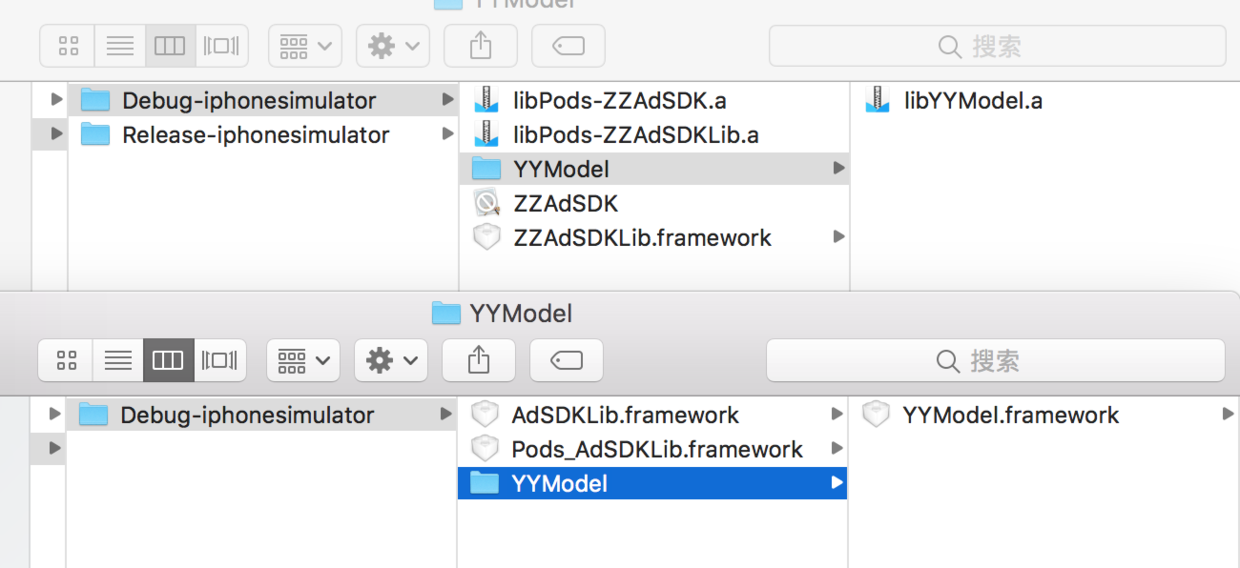
Task: Click share button in YYModel window toolbar
Action: tap(479, 360)
